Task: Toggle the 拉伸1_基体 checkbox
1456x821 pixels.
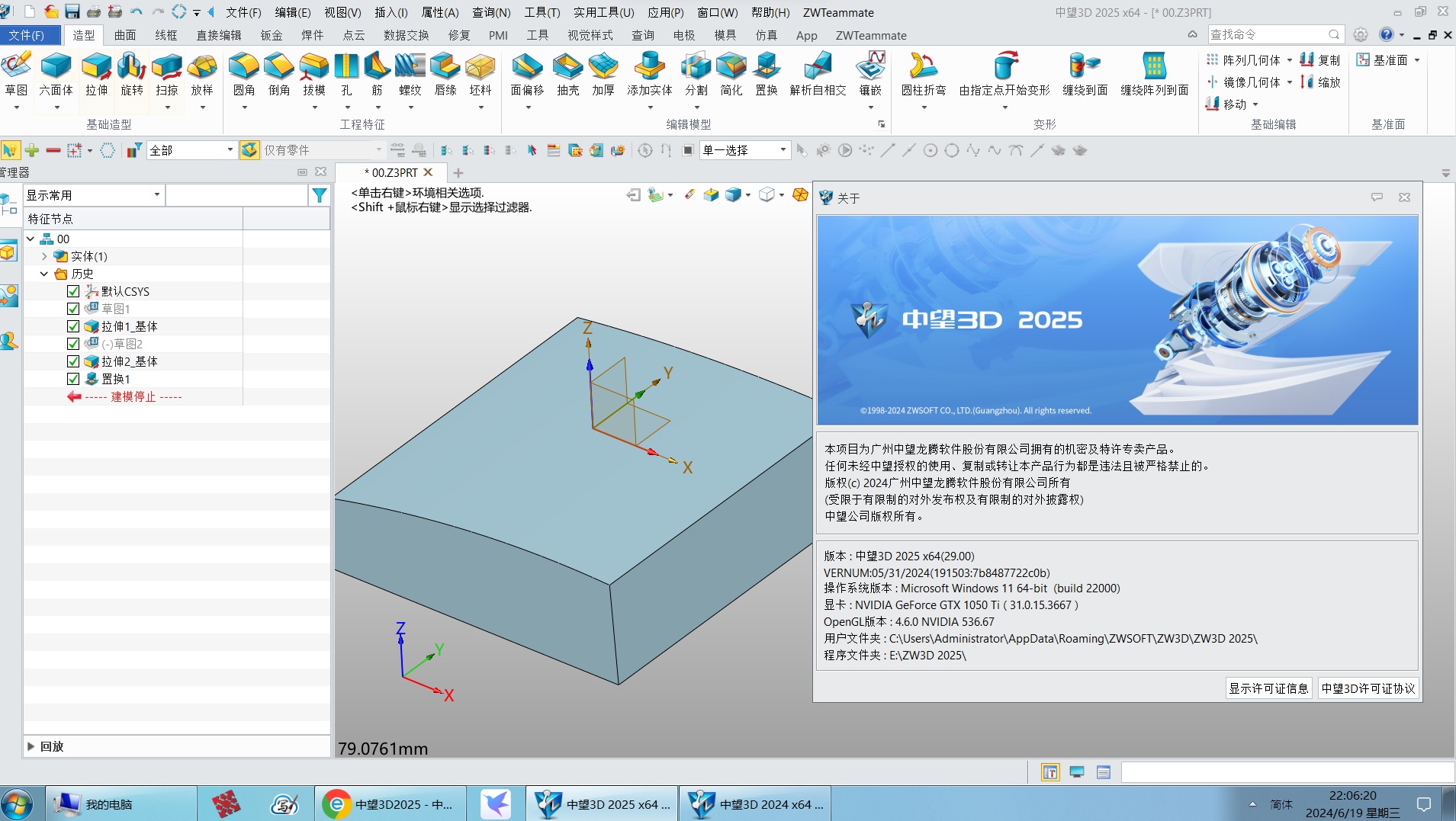Action: tap(73, 326)
